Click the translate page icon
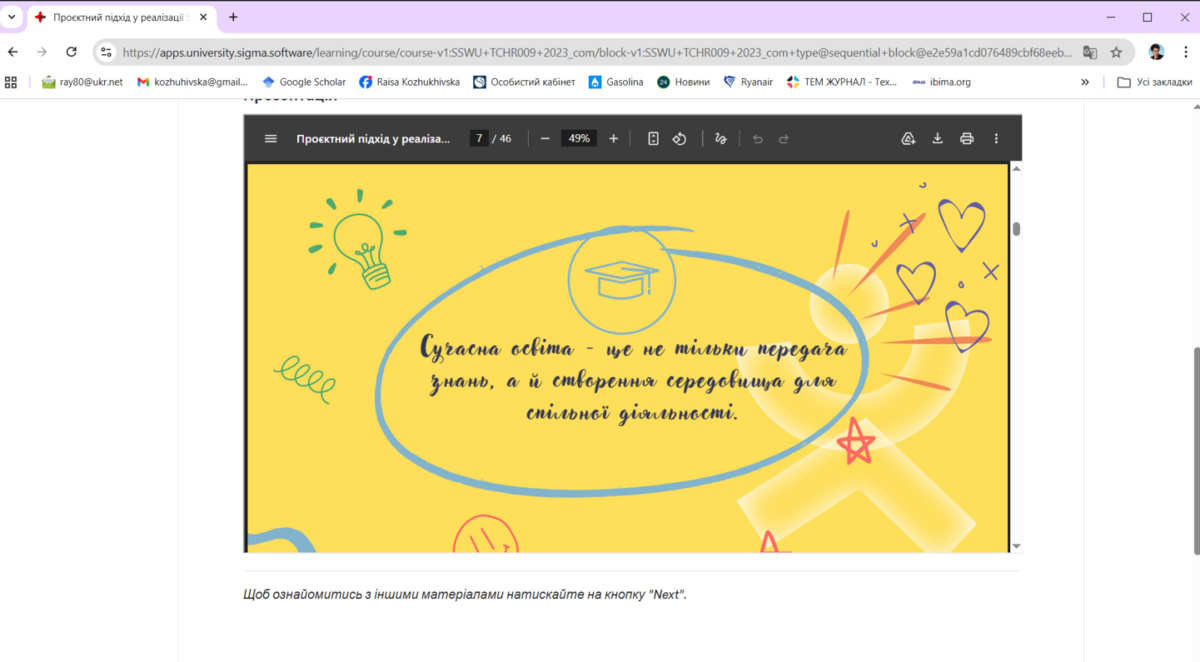This screenshot has width=1200, height=662. click(1090, 52)
